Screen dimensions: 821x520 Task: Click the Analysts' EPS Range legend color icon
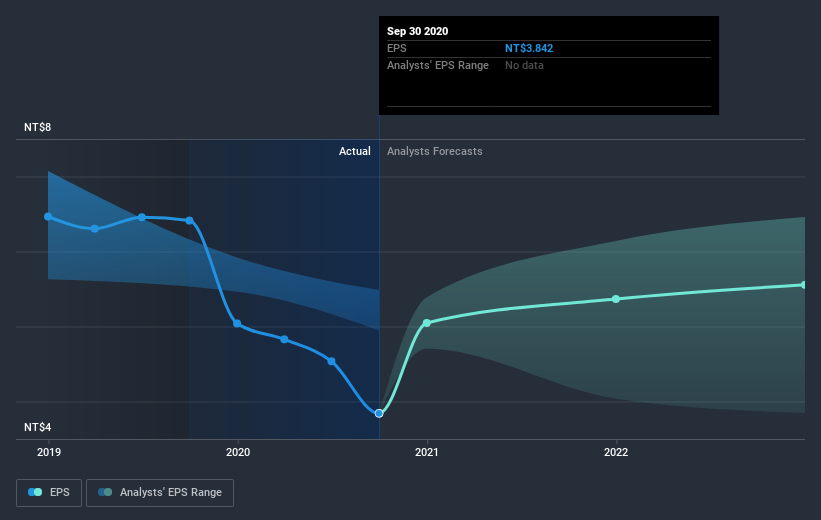[x=105, y=492]
